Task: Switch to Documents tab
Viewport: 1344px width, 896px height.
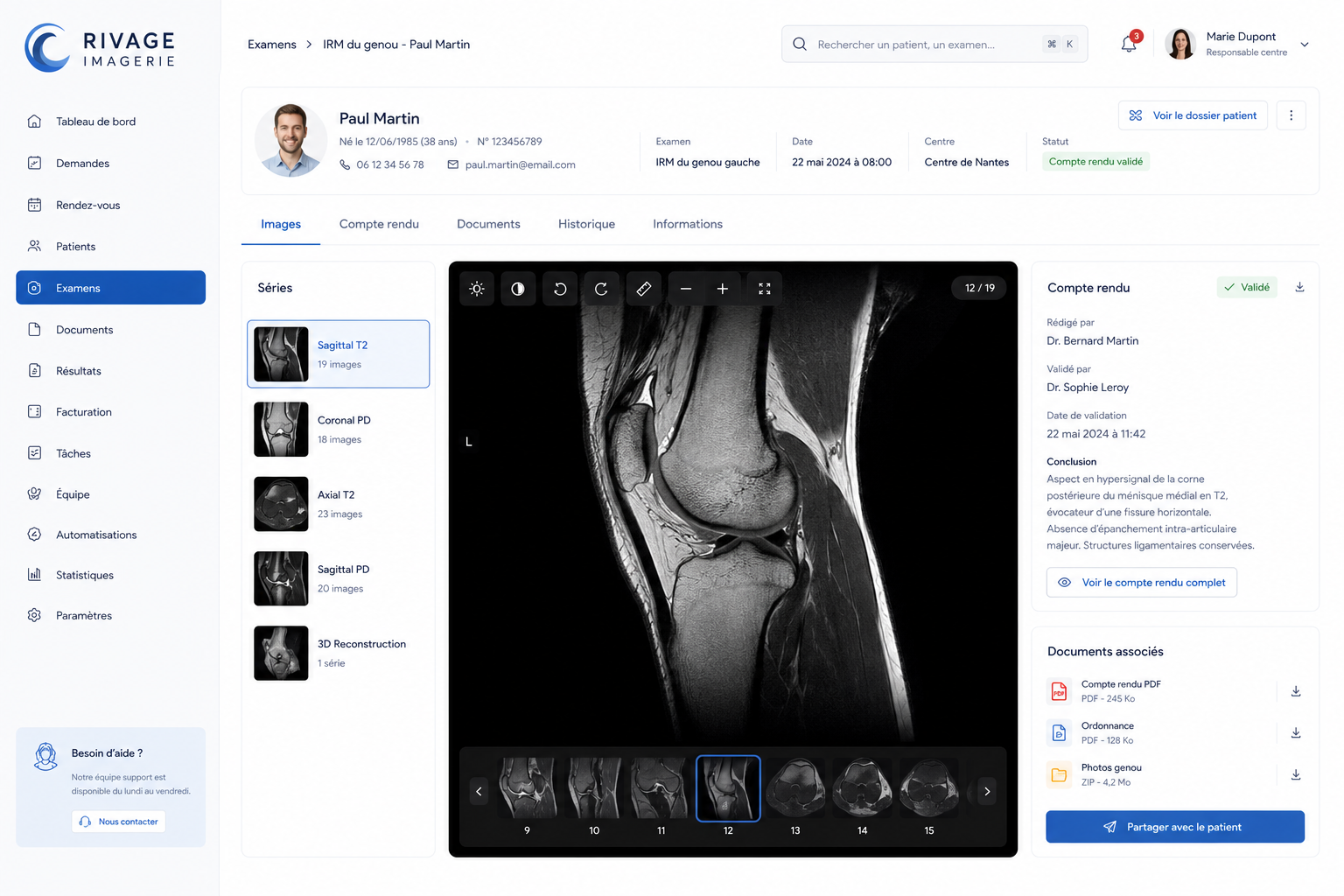Action: point(488,224)
